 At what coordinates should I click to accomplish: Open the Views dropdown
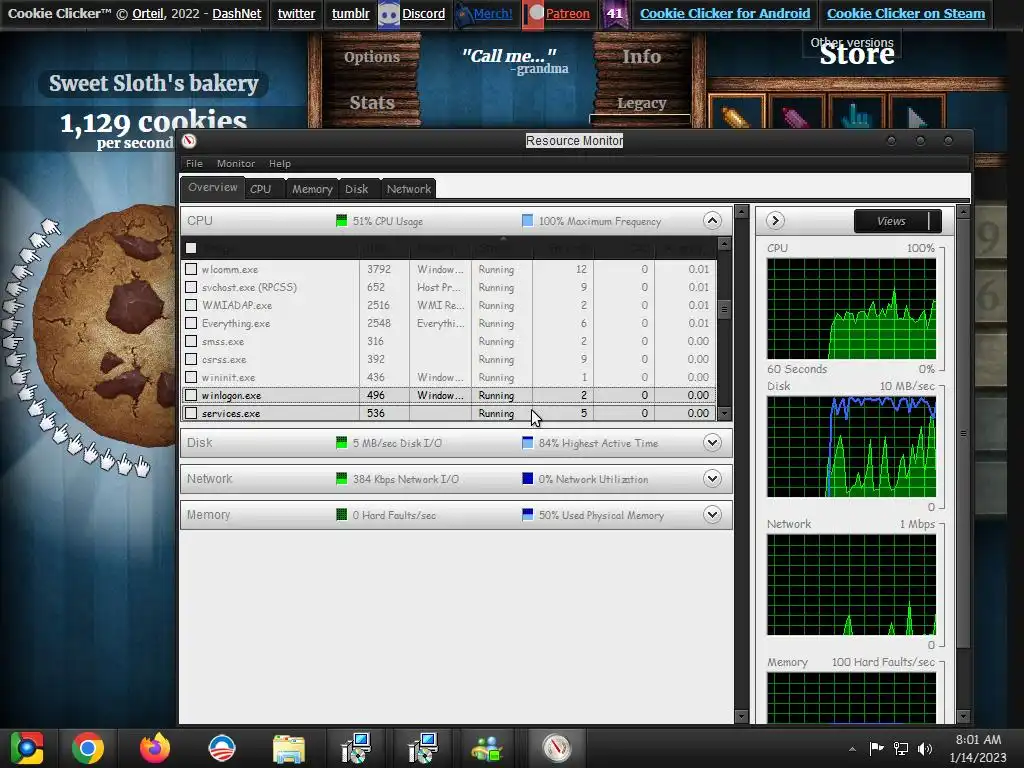click(x=897, y=221)
